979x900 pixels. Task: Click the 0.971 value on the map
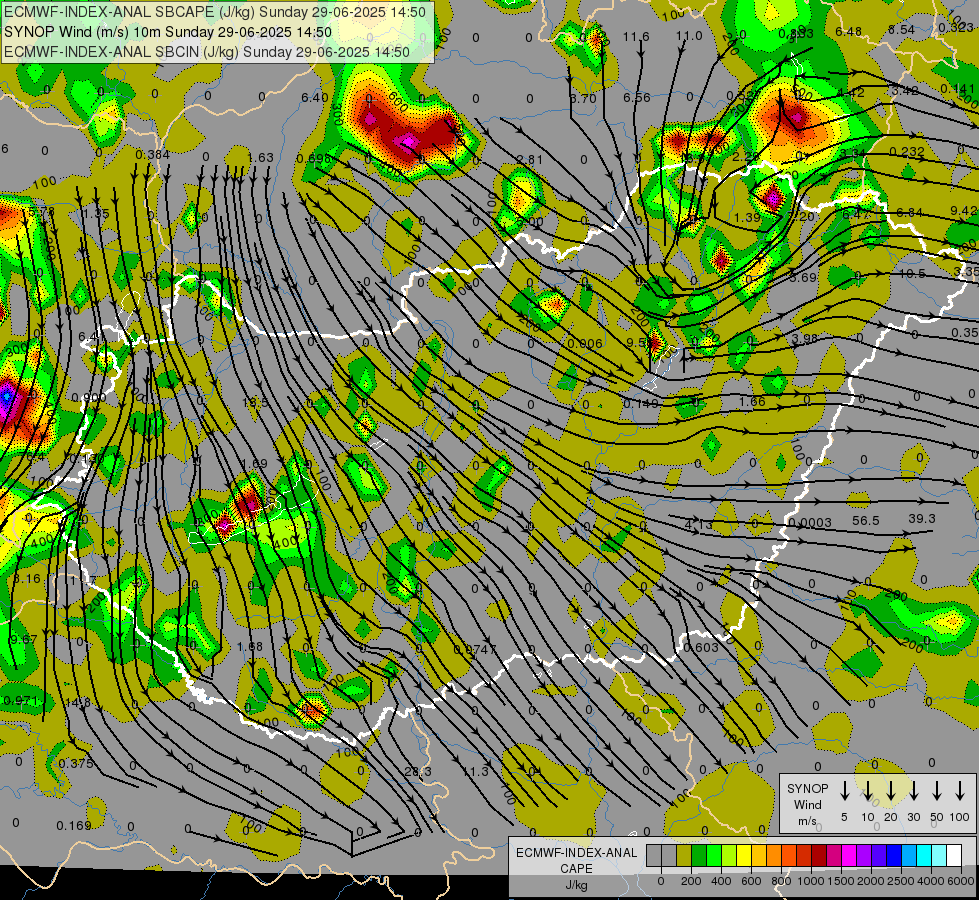(x=21, y=701)
